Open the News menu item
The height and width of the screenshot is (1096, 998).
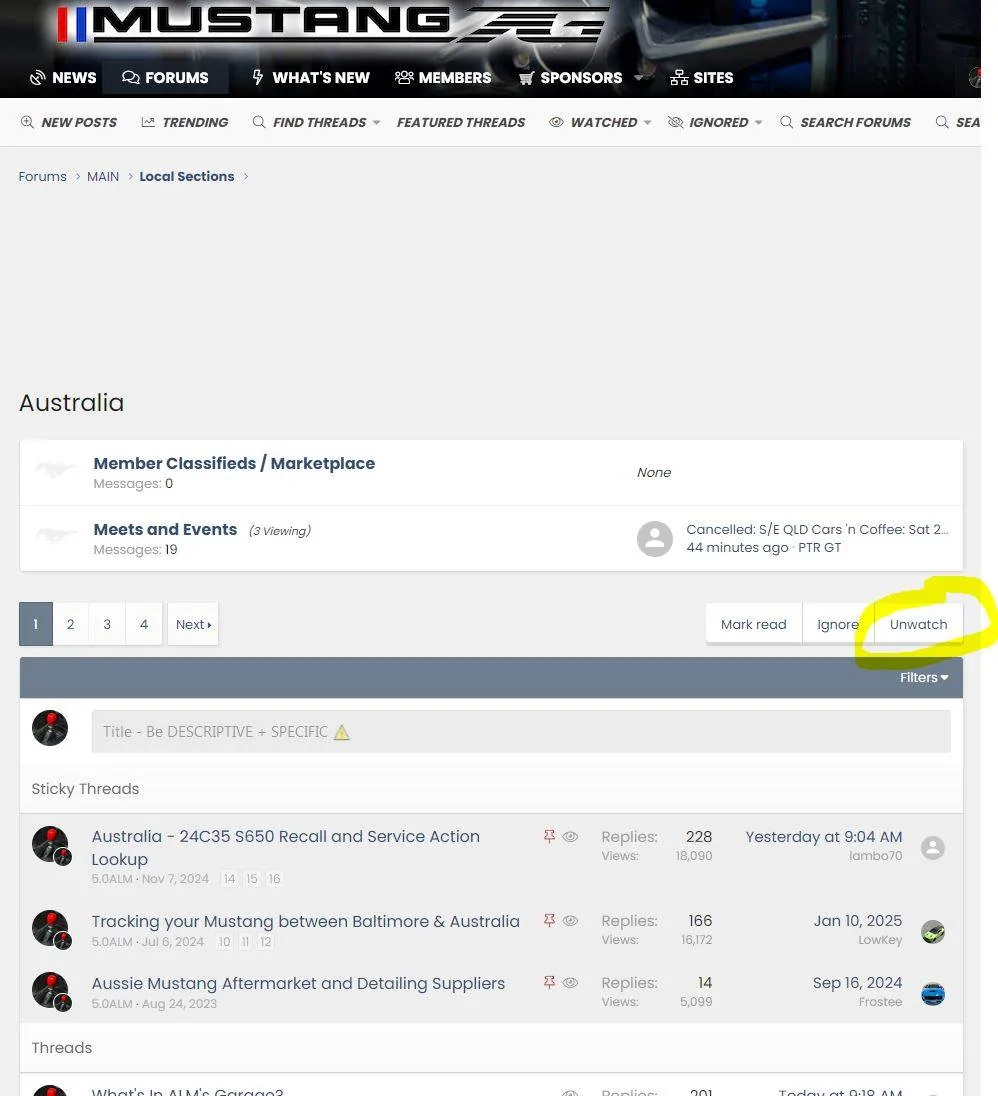pyautogui.click(x=64, y=78)
